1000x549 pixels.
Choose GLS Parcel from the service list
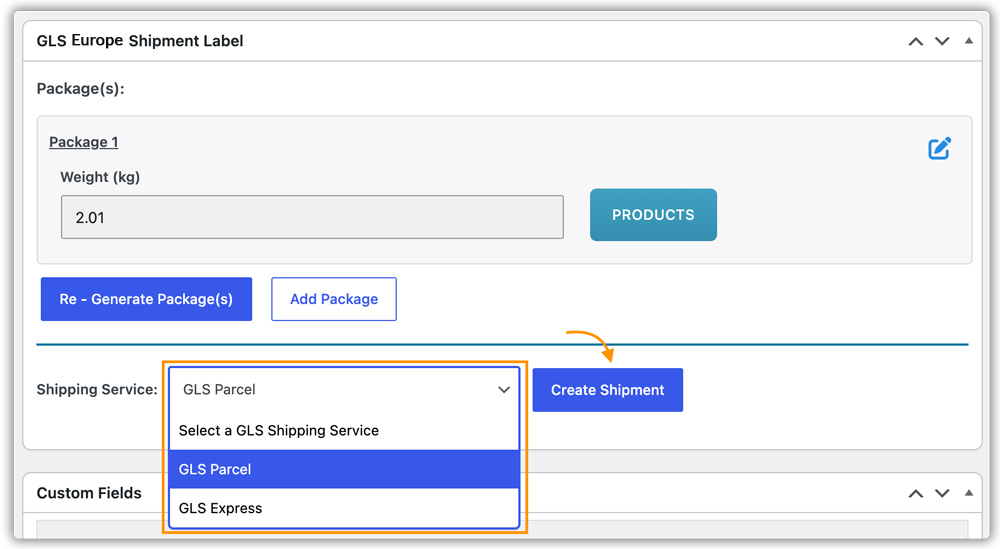[x=344, y=469]
